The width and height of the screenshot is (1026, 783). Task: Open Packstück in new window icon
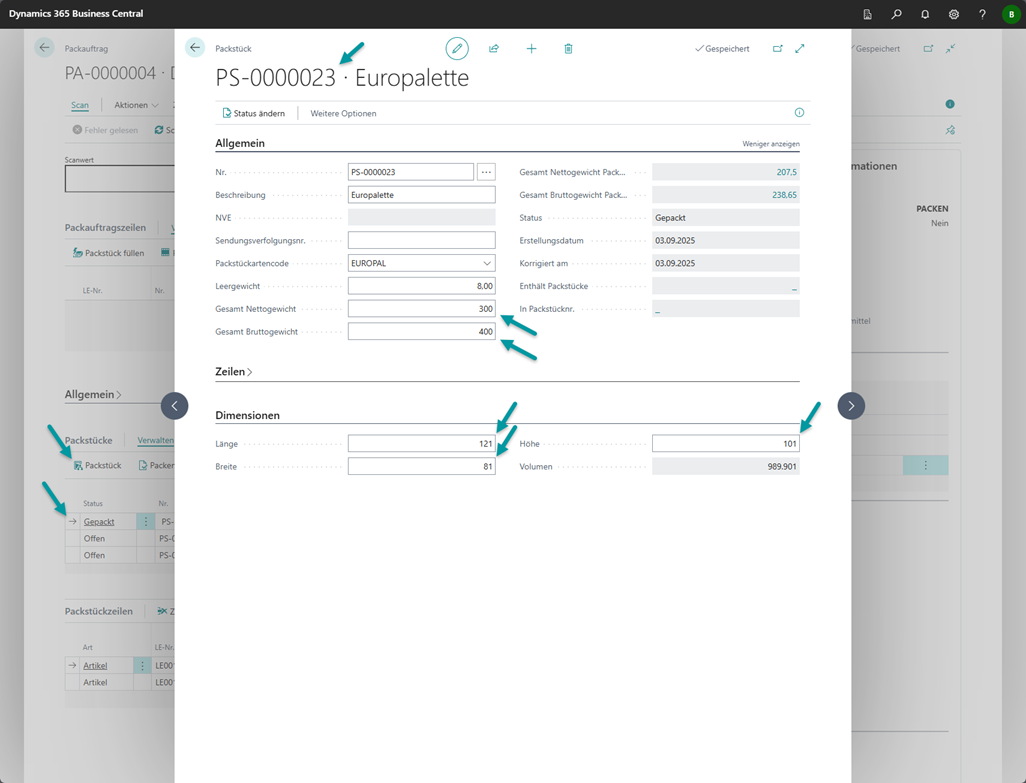pos(778,48)
